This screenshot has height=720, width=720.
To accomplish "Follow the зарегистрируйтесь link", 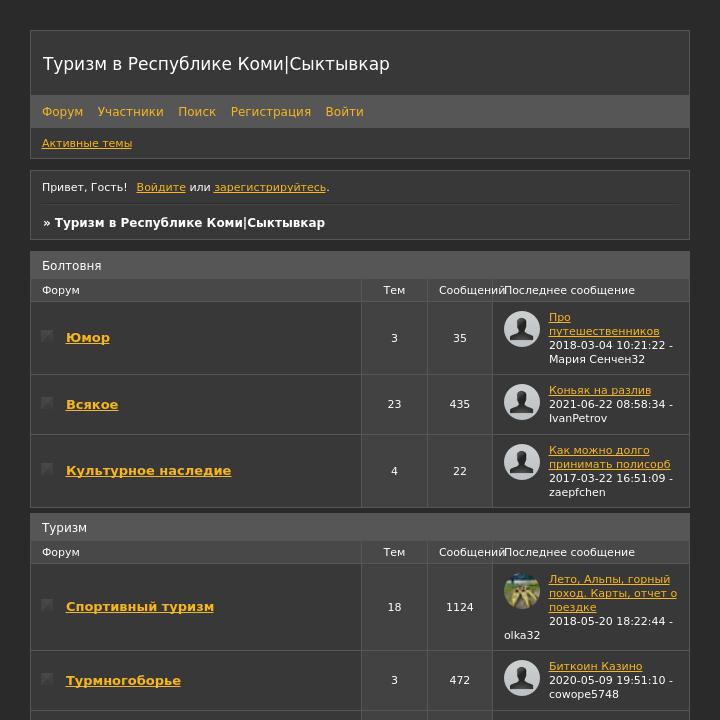I will pos(270,187).
